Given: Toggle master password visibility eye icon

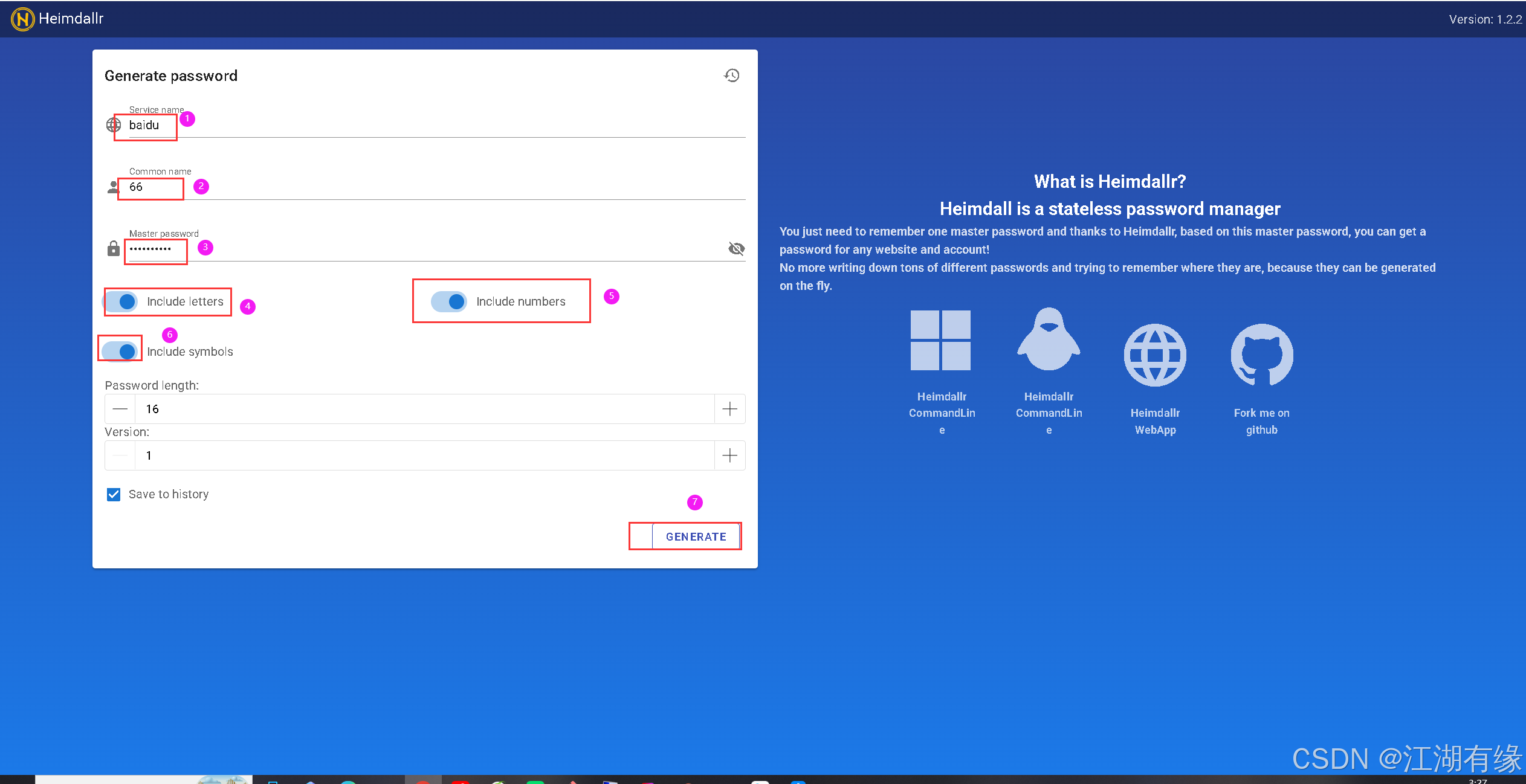Looking at the screenshot, I should pyautogui.click(x=736, y=248).
